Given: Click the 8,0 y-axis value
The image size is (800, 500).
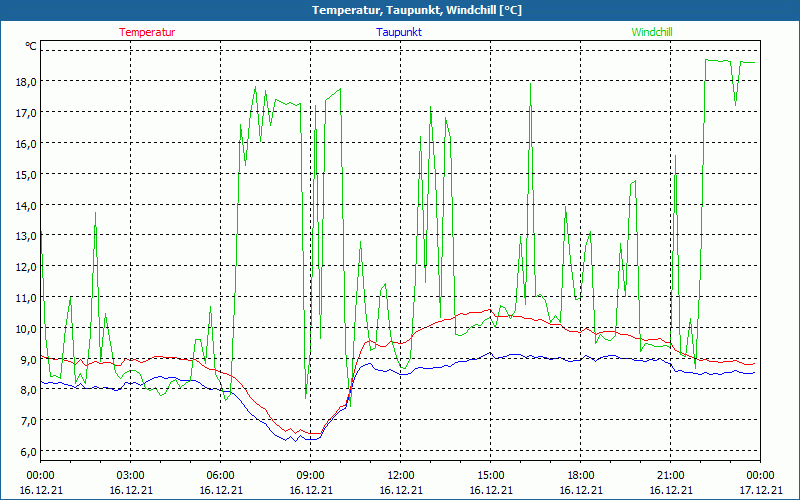Looking at the screenshot, I should pos(29,390).
